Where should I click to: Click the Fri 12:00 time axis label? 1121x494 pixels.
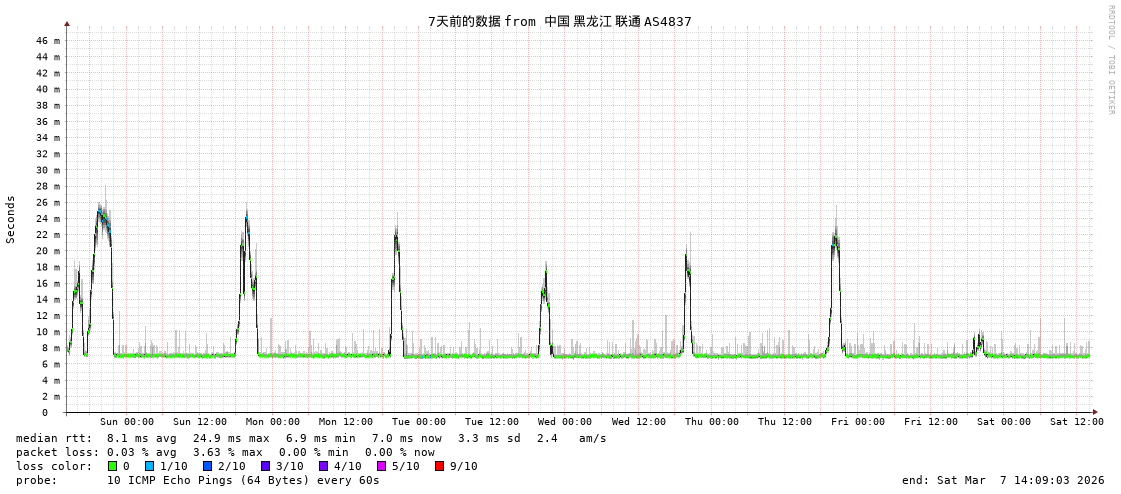(931, 422)
